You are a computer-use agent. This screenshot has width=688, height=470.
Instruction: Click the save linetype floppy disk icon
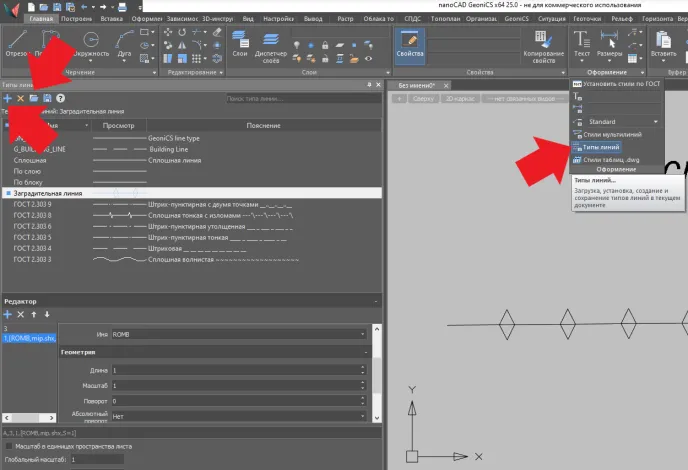[x=47, y=99]
